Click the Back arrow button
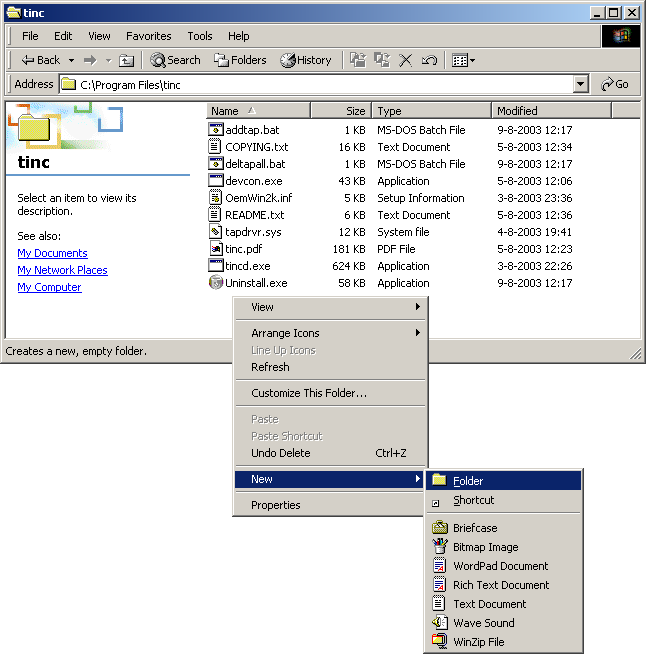 (x=40, y=60)
